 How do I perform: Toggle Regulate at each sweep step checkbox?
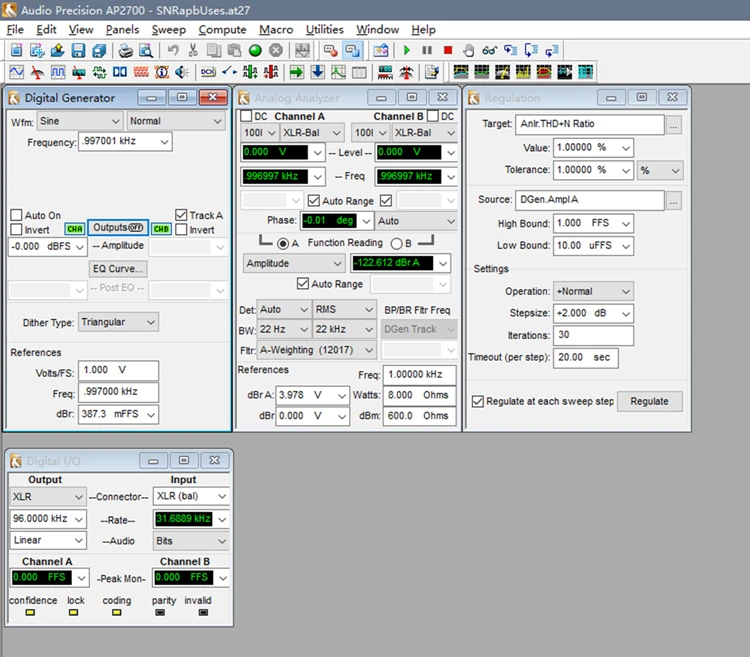[477, 401]
